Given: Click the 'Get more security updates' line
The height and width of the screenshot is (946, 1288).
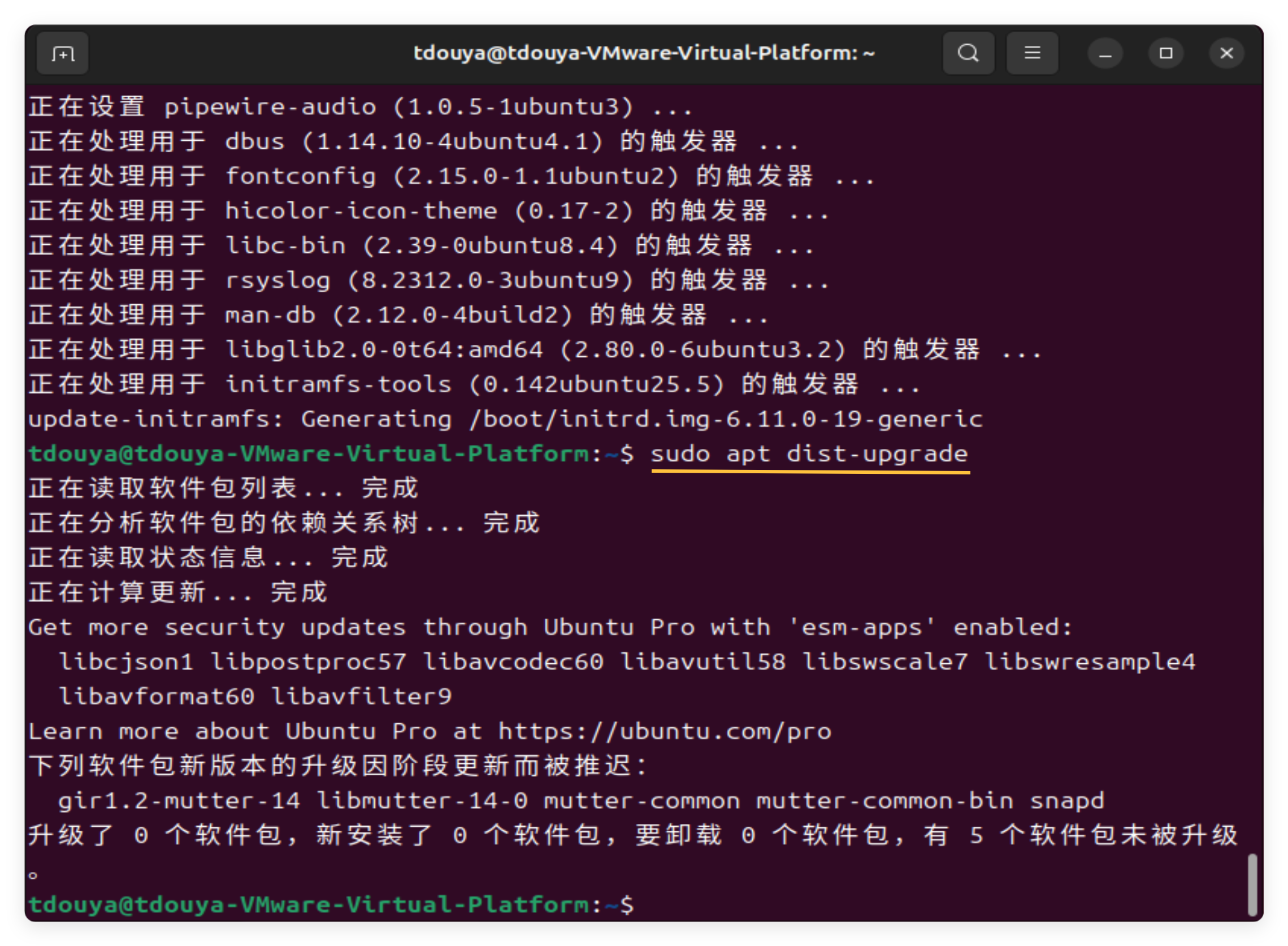Looking at the screenshot, I should (550, 628).
